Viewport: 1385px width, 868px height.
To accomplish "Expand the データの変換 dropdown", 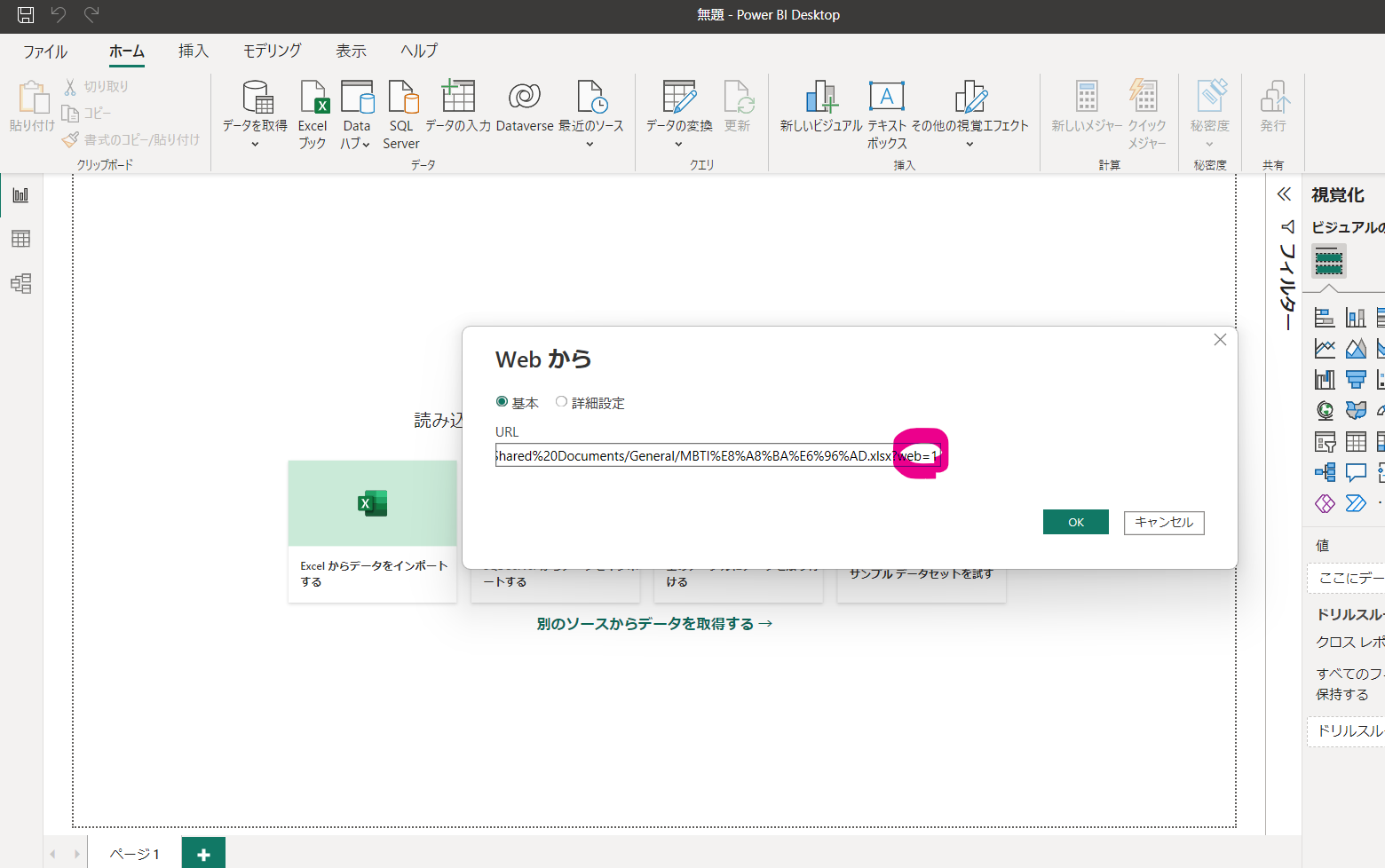I will (x=678, y=144).
